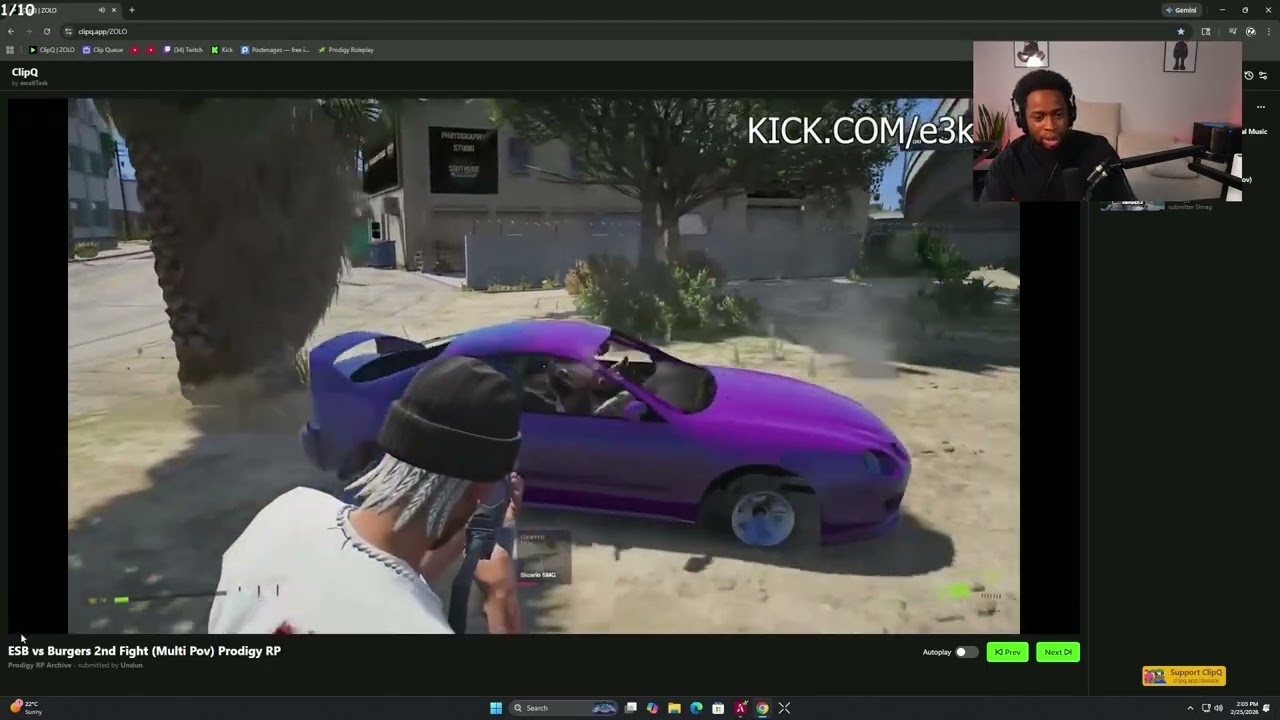1280x720 pixels.
Task: Click the clip title ESB vs Burgers 2nd Fight
Action: 144,651
